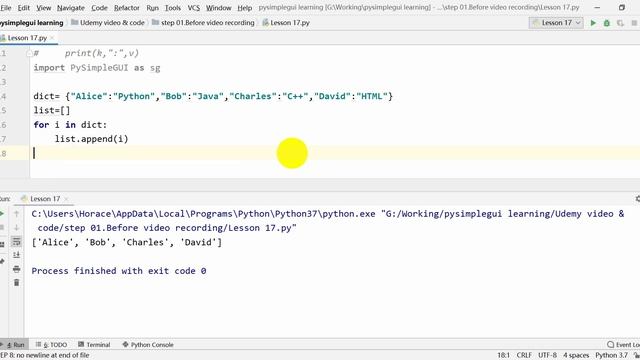
Task: Click the empty highlighted current line in the editor
Action: 335,153
